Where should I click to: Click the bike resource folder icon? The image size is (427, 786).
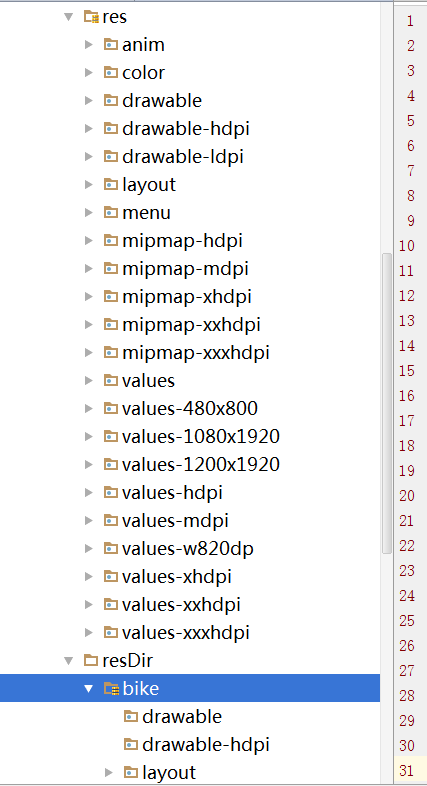[111, 689]
